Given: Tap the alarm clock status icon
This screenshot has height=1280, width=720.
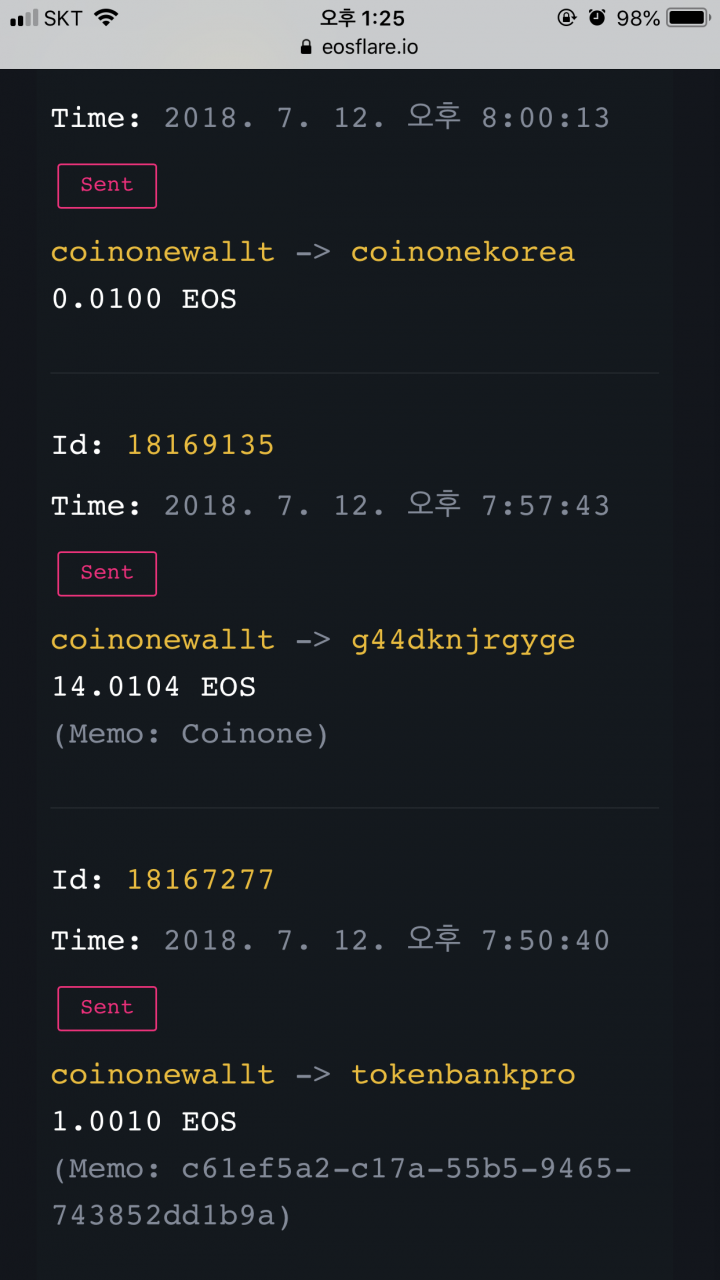Looking at the screenshot, I should (x=597, y=17).
